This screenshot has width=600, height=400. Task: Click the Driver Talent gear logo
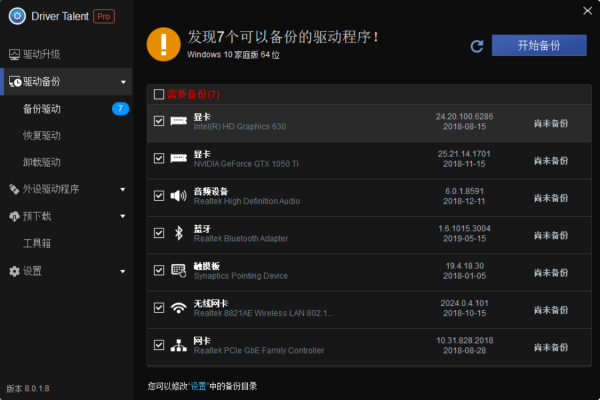[x=17, y=16]
